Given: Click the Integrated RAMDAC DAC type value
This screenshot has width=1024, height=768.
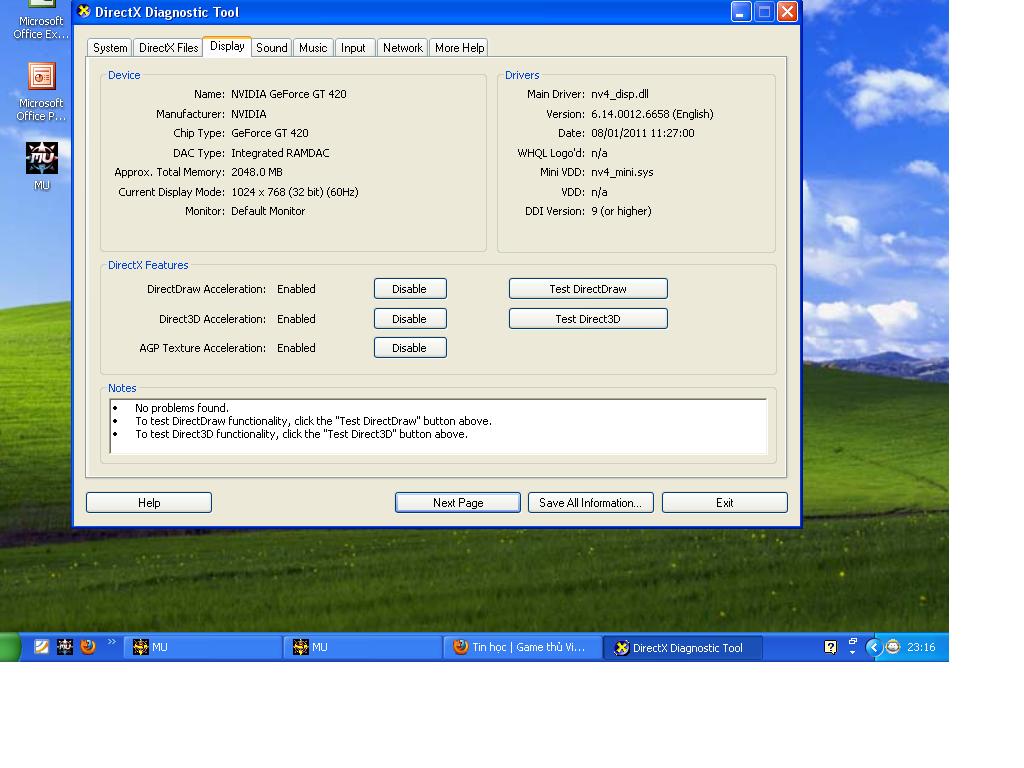Looking at the screenshot, I should tap(280, 153).
